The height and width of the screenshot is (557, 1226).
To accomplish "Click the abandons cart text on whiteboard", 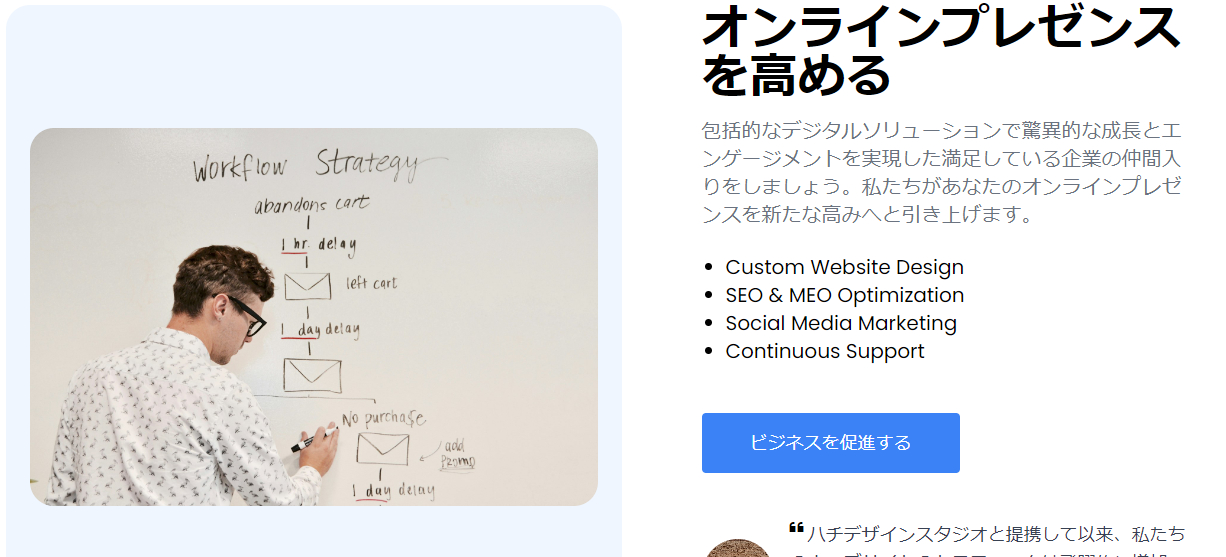I will 311,204.
